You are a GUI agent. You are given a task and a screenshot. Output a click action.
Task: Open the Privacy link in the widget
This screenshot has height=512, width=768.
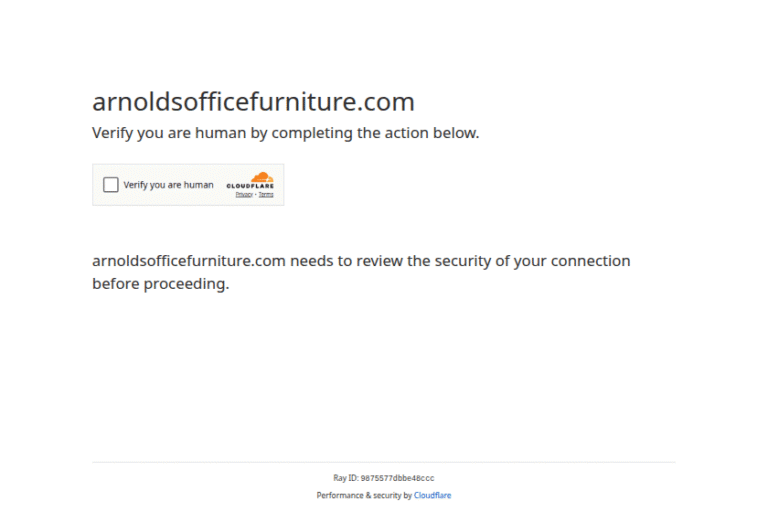pos(243,195)
